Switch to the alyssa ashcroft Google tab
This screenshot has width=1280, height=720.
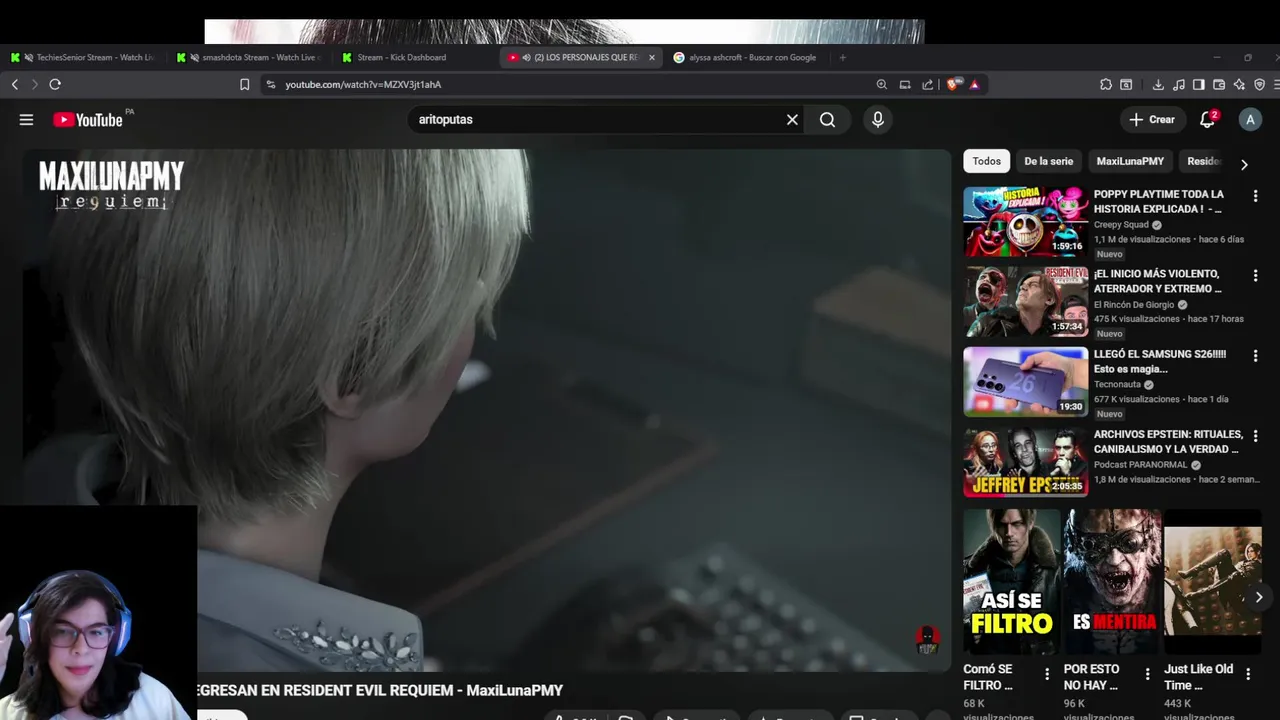pyautogui.click(x=745, y=58)
